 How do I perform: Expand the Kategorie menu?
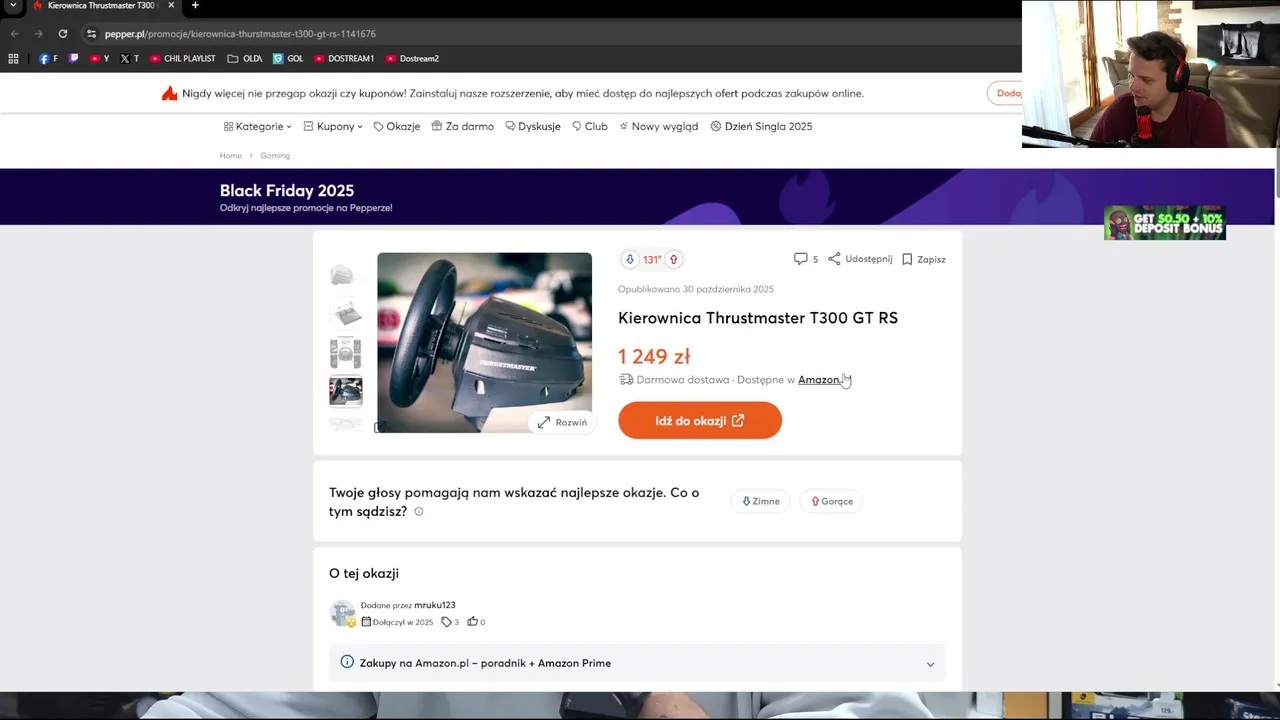coord(258,127)
